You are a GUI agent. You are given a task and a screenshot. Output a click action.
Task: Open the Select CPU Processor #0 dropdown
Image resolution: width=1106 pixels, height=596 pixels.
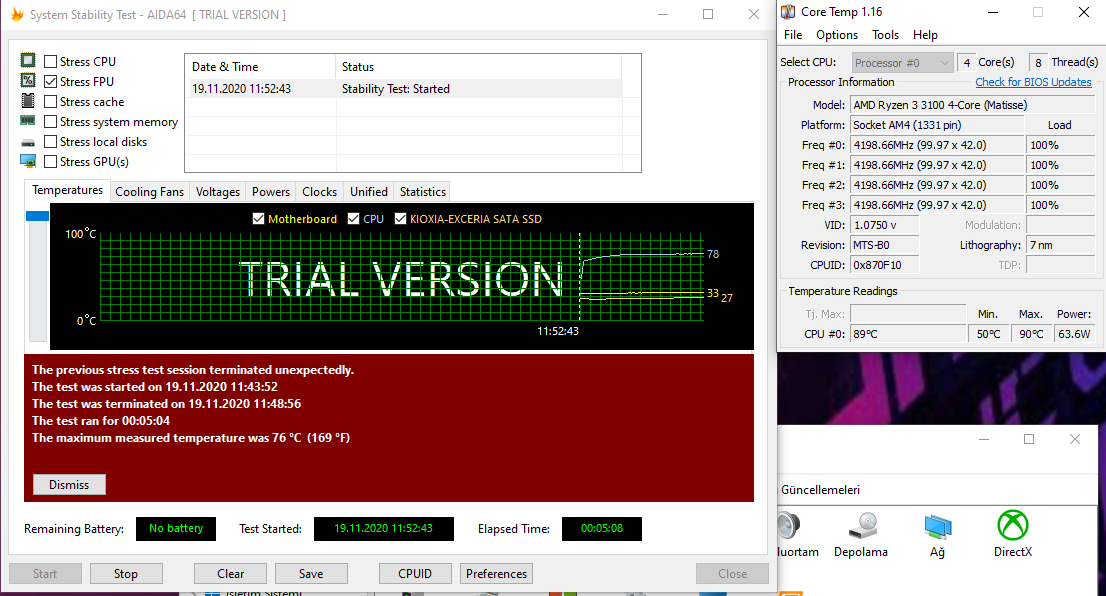(x=902, y=63)
